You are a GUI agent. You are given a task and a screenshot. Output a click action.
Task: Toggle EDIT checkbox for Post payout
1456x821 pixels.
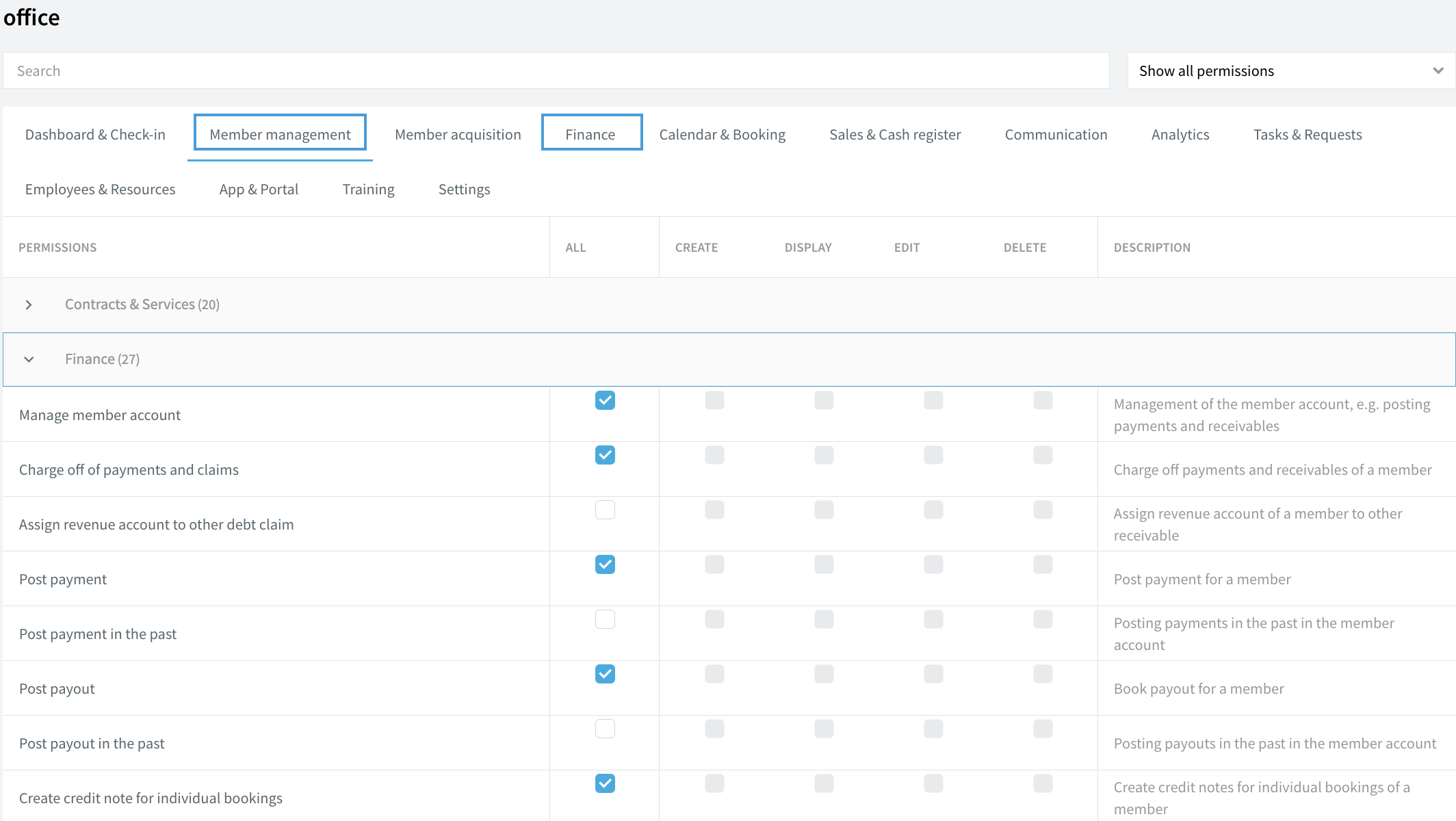[933, 674]
